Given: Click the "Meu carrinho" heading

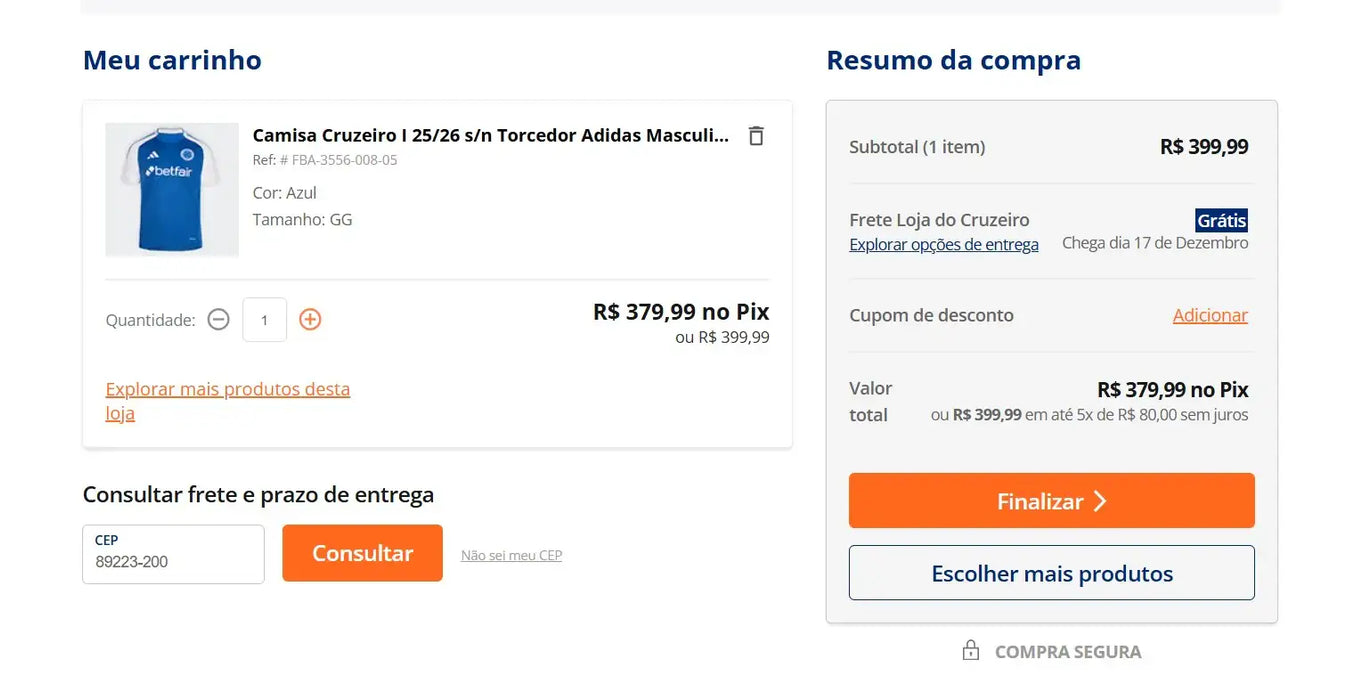Looking at the screenshot, I should (171, 60).
